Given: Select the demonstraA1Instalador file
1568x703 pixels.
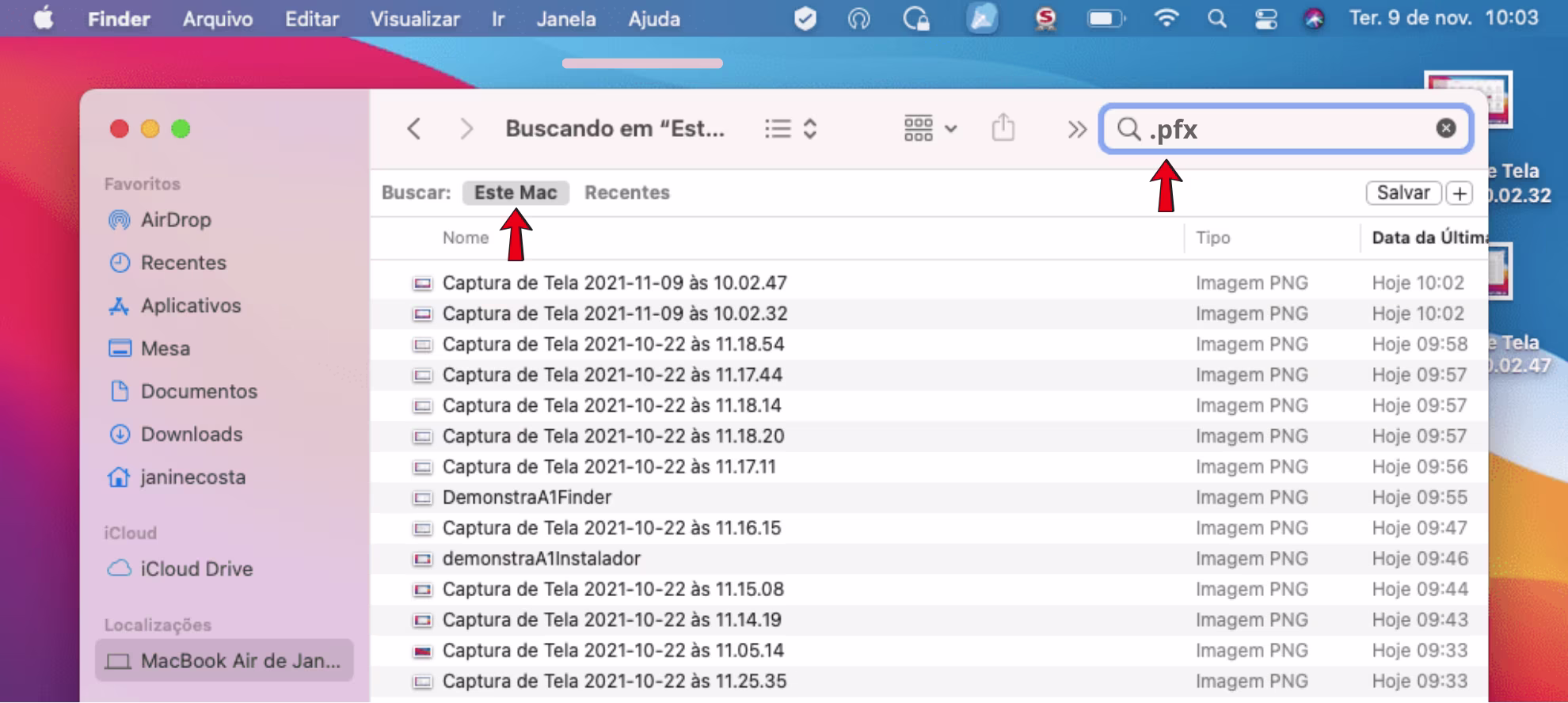Looking at the screenshot, I should [929, 559].
